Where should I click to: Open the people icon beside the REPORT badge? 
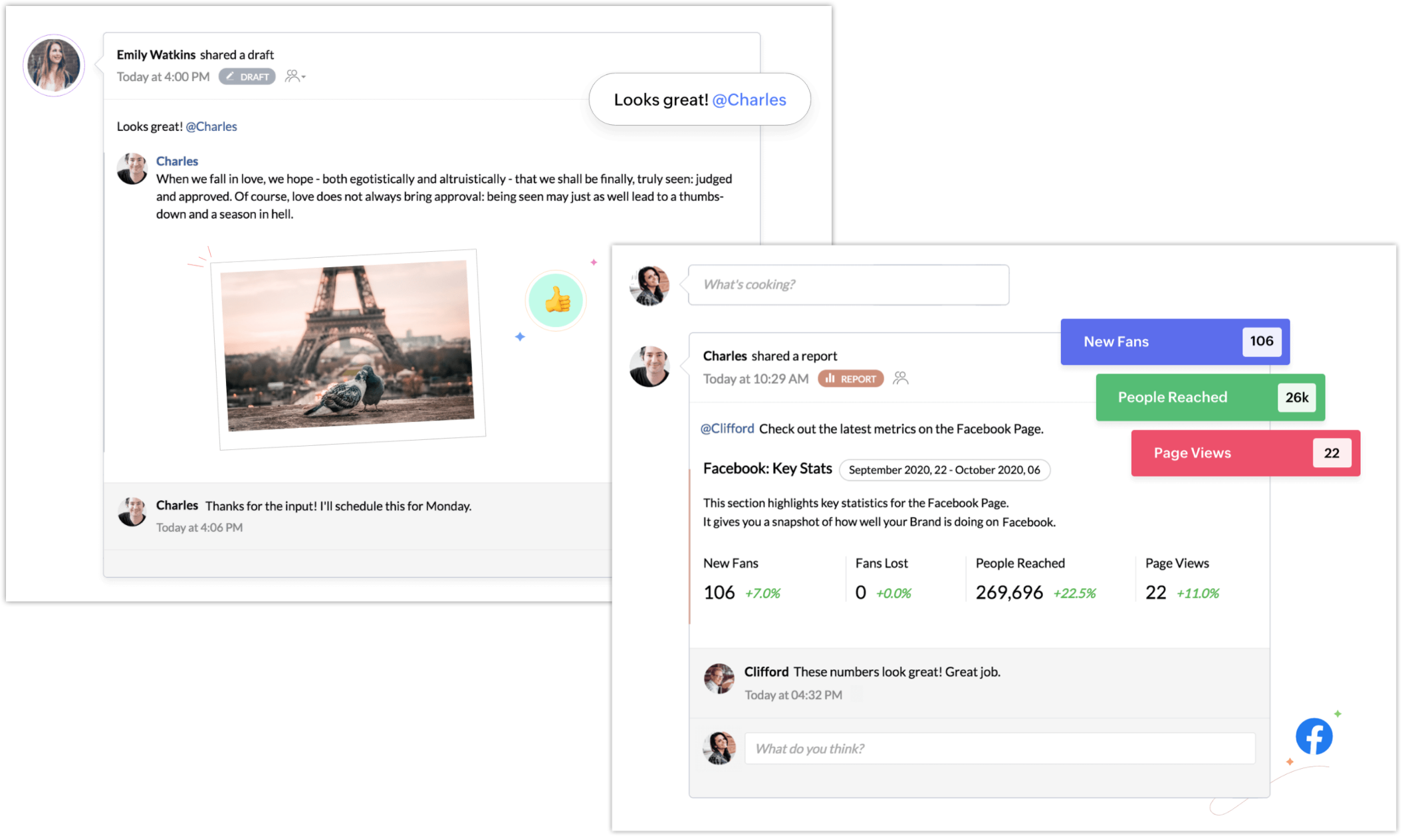pos(901,378)
